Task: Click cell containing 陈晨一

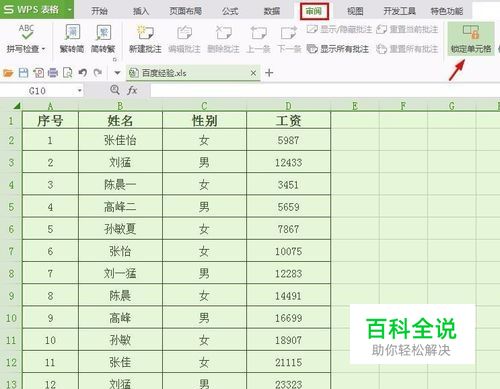Action: 120,184
